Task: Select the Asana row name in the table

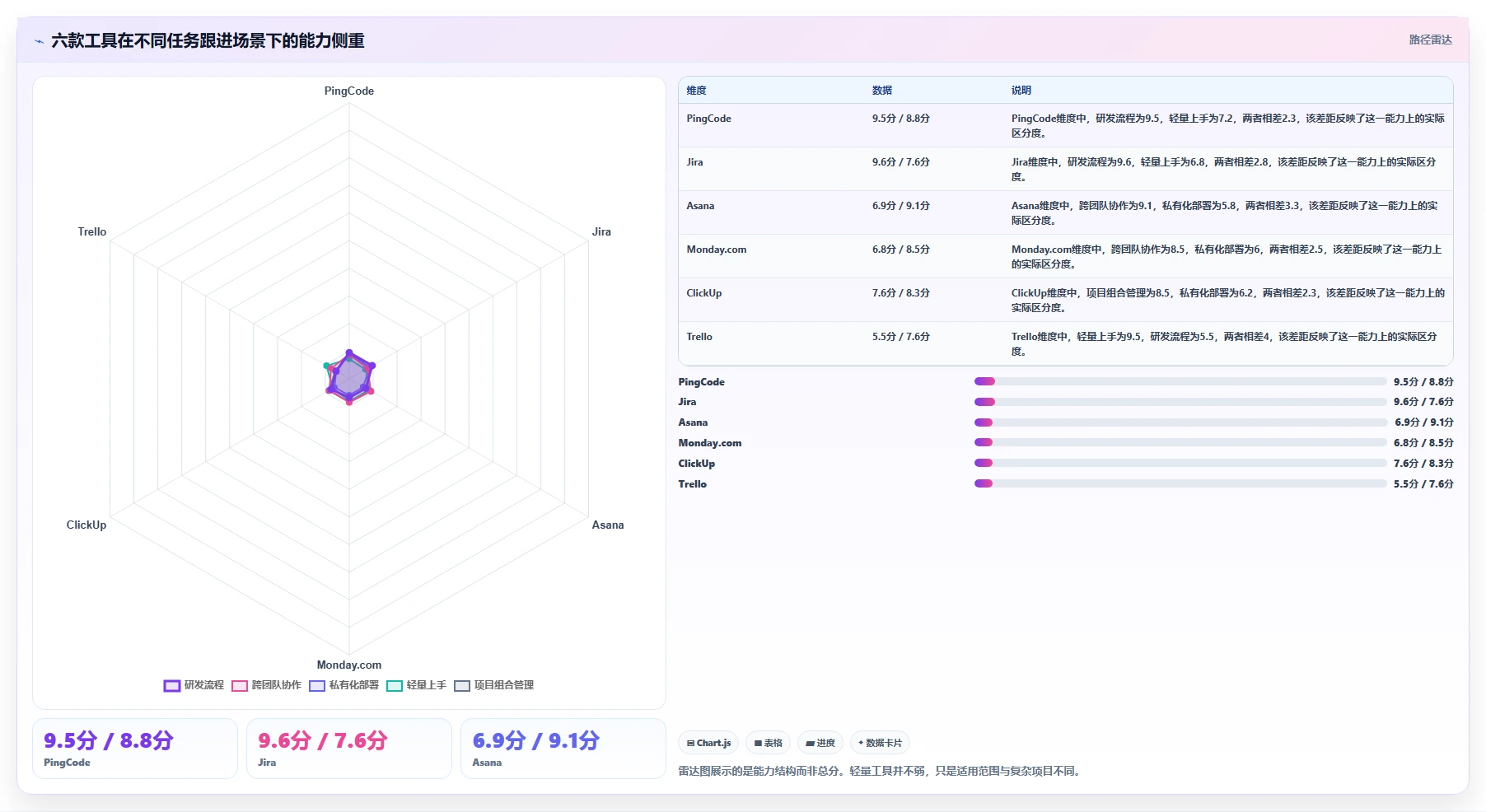Action: pyautogui.click(x=700, y=206)
